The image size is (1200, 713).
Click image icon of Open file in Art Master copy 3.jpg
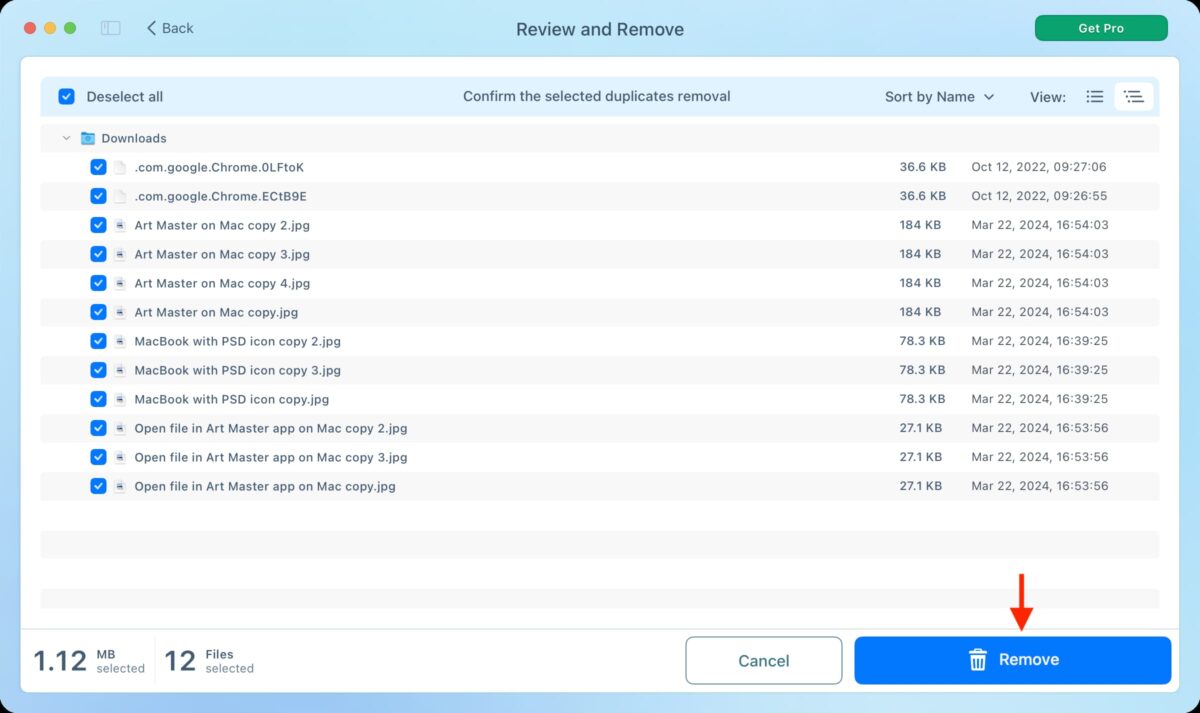pos(120,458)
